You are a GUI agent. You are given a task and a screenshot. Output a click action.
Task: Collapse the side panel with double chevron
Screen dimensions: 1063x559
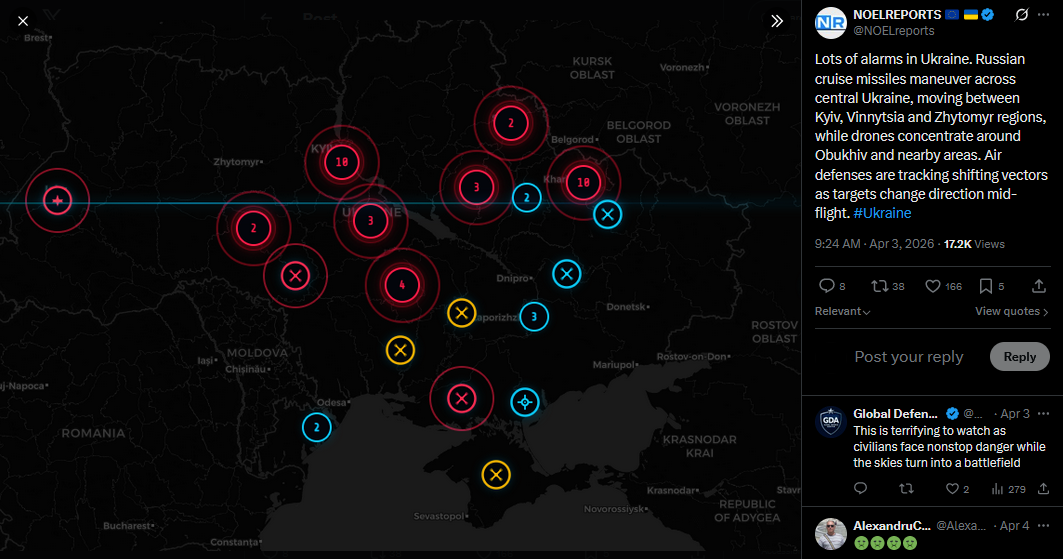[x=777, y=21]
